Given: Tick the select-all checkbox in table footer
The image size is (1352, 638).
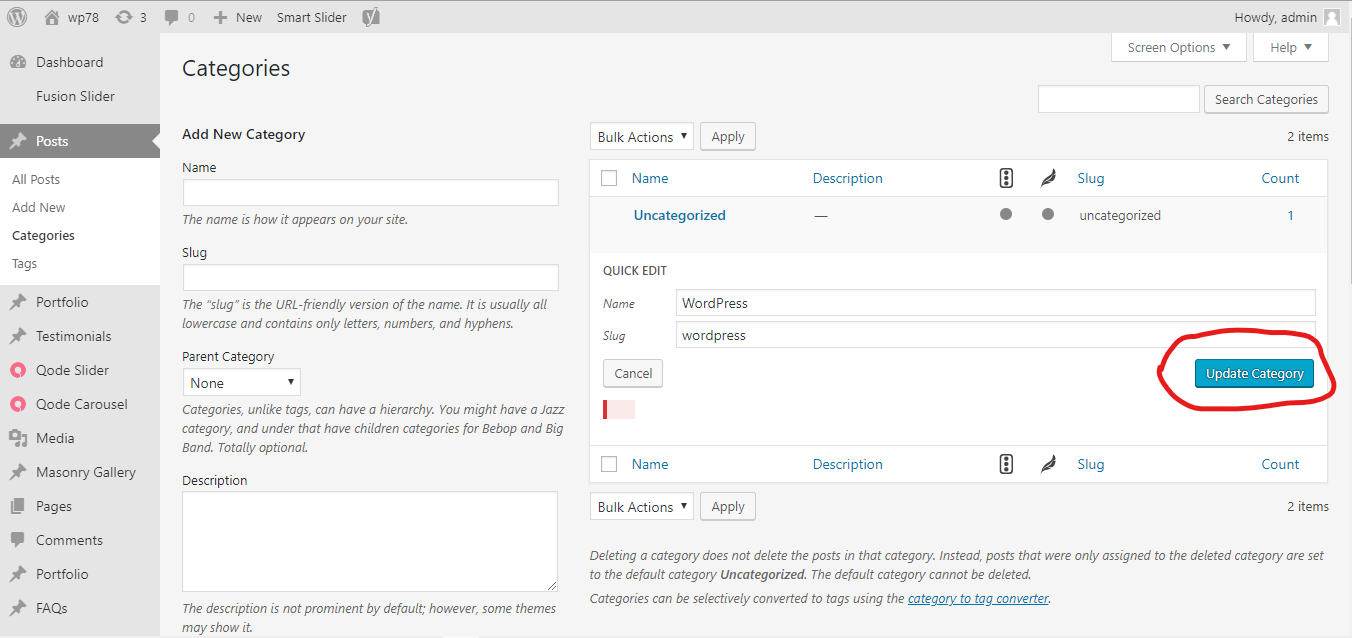Looking at the screenshot, I should (609, 464).
